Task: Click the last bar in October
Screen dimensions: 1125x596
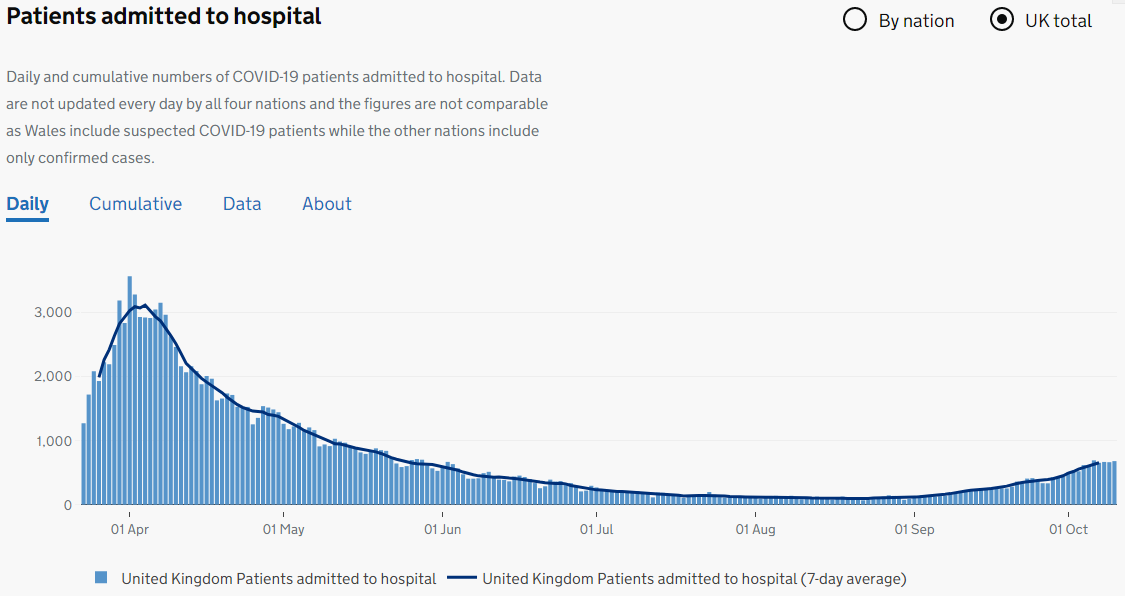Action: click(1114, 483)
